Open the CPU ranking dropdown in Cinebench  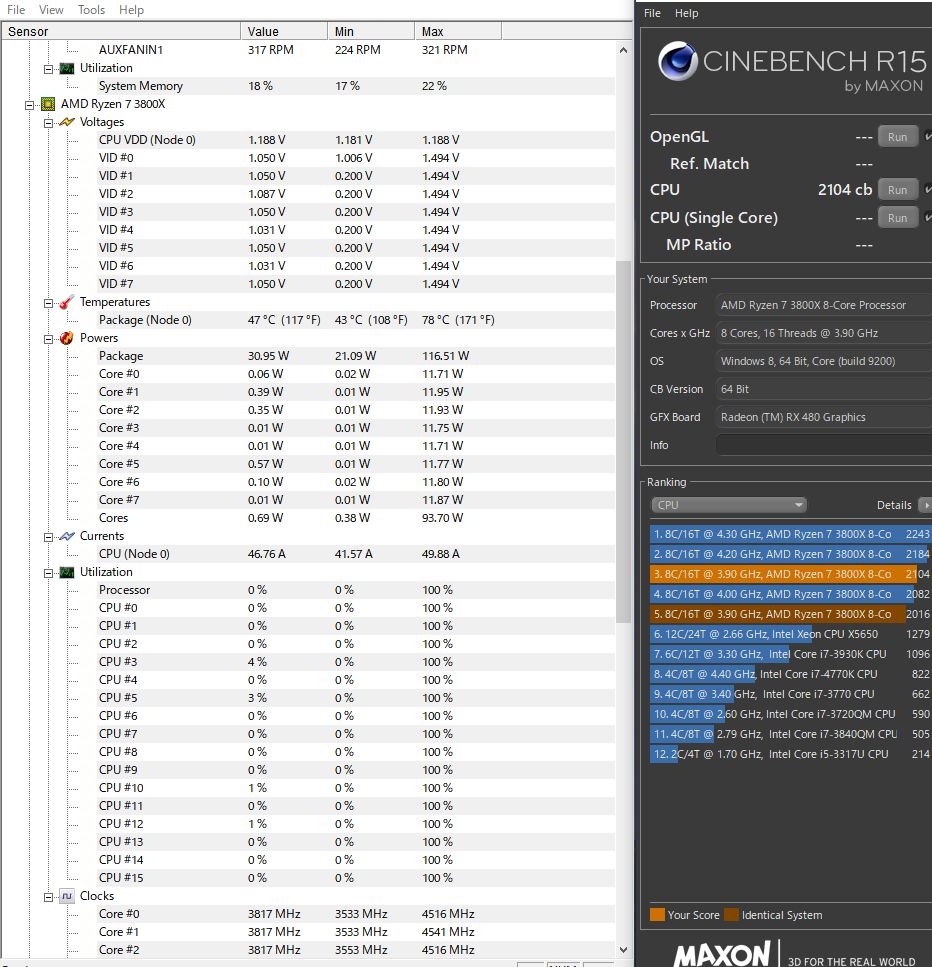tap(728, 505)
